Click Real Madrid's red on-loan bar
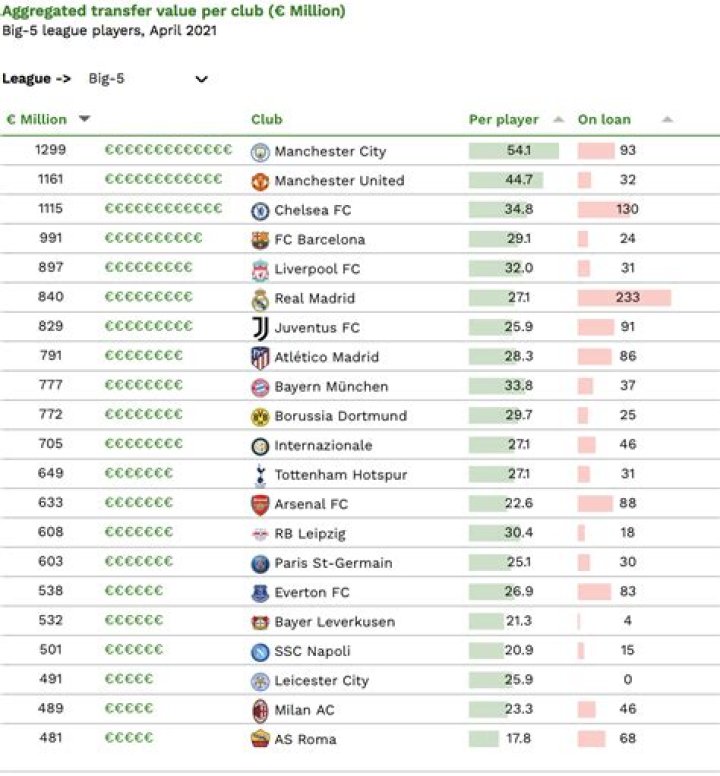 point(624,298)
